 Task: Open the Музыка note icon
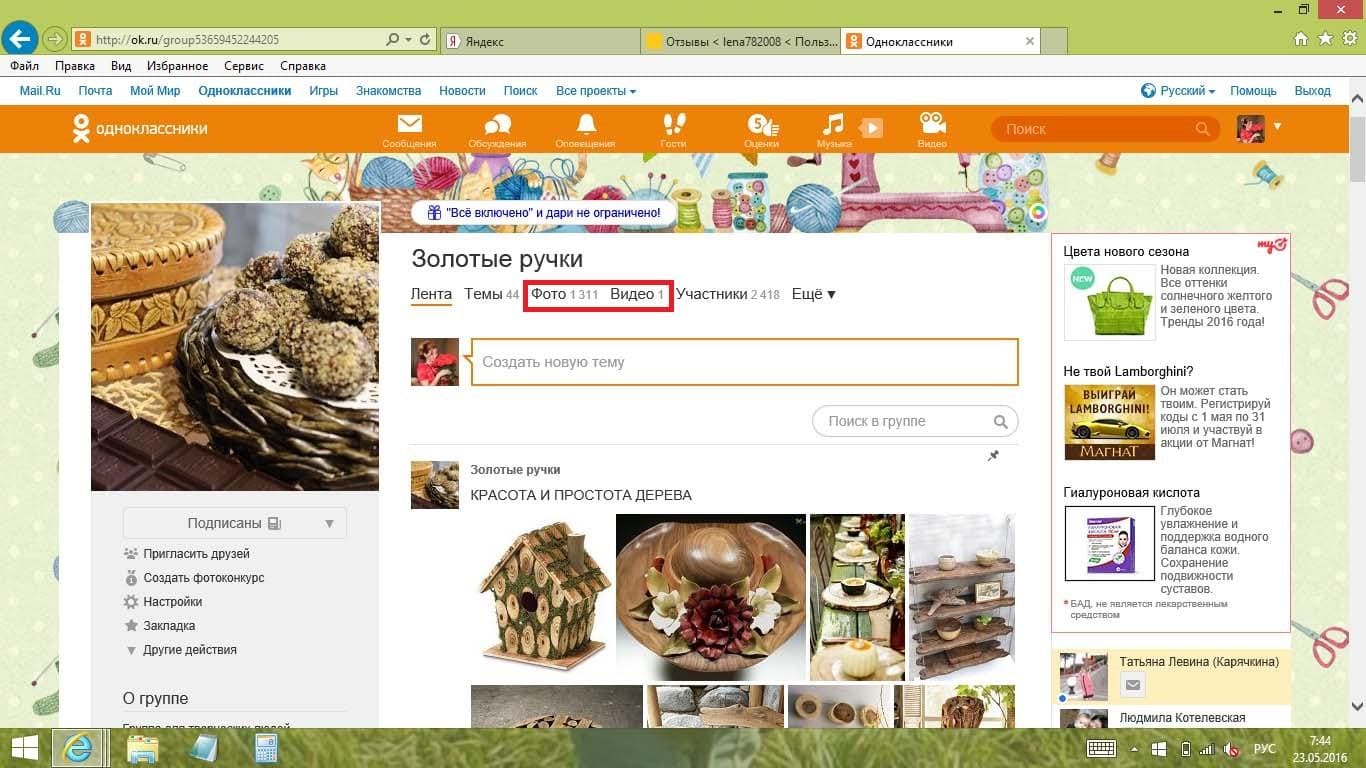click(x=833, y=125)
